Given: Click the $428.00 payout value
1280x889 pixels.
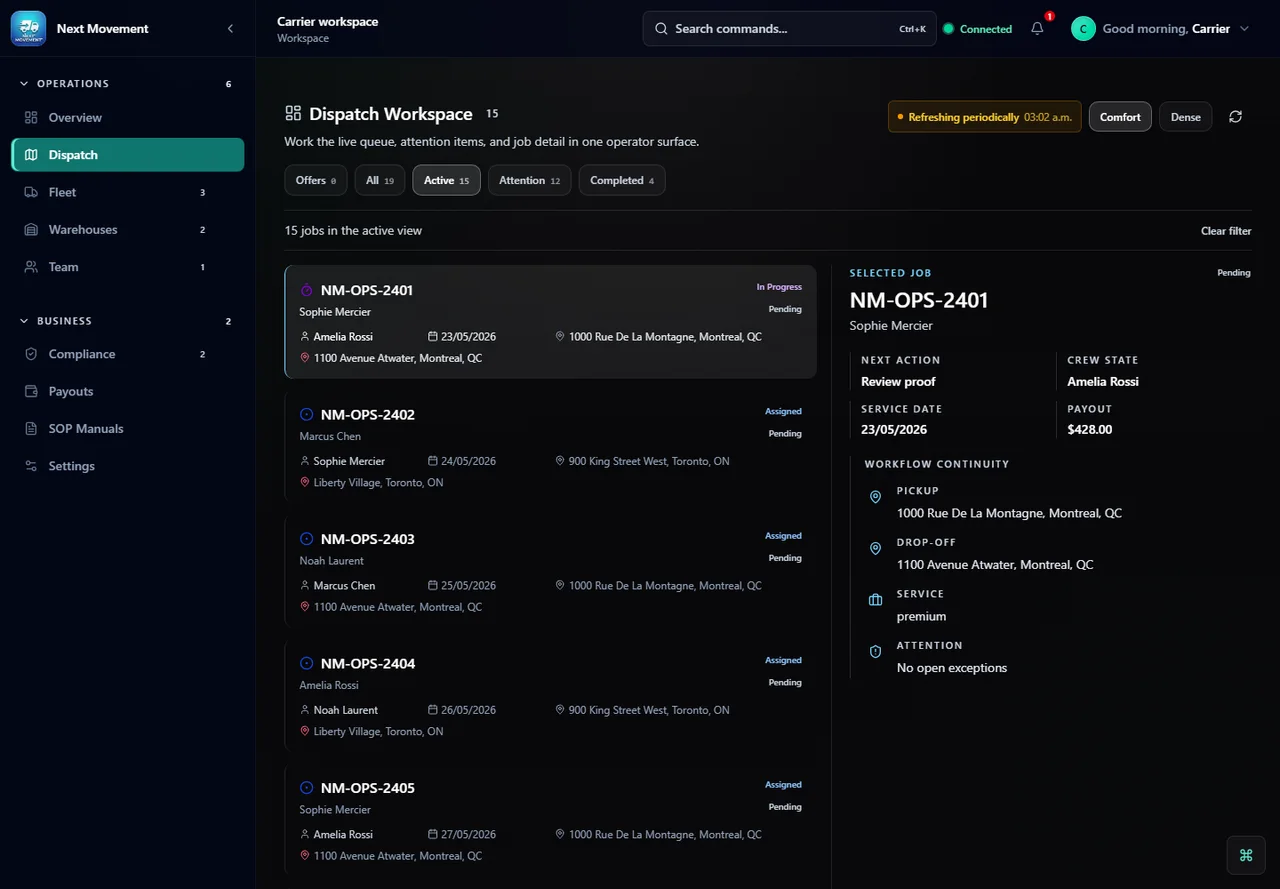Looking at the screenshot, I should 1090,430.
